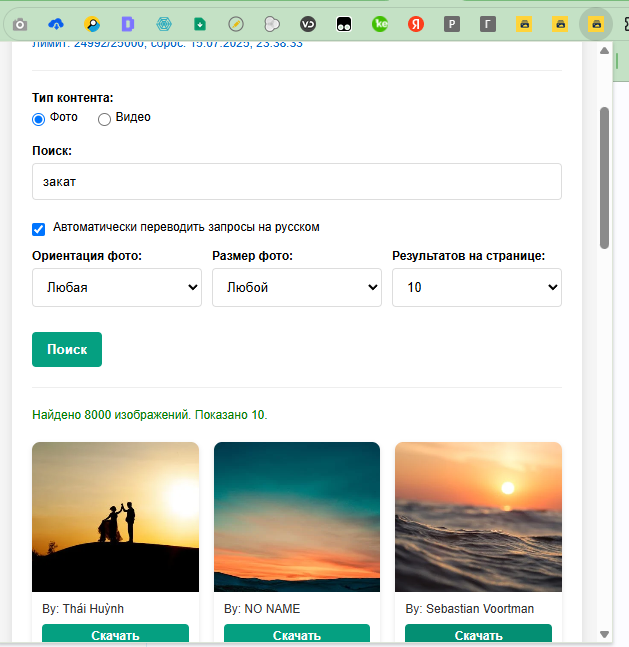Select the Фото content type
This screenshot has width=629, height=647.
pos(39,119)
